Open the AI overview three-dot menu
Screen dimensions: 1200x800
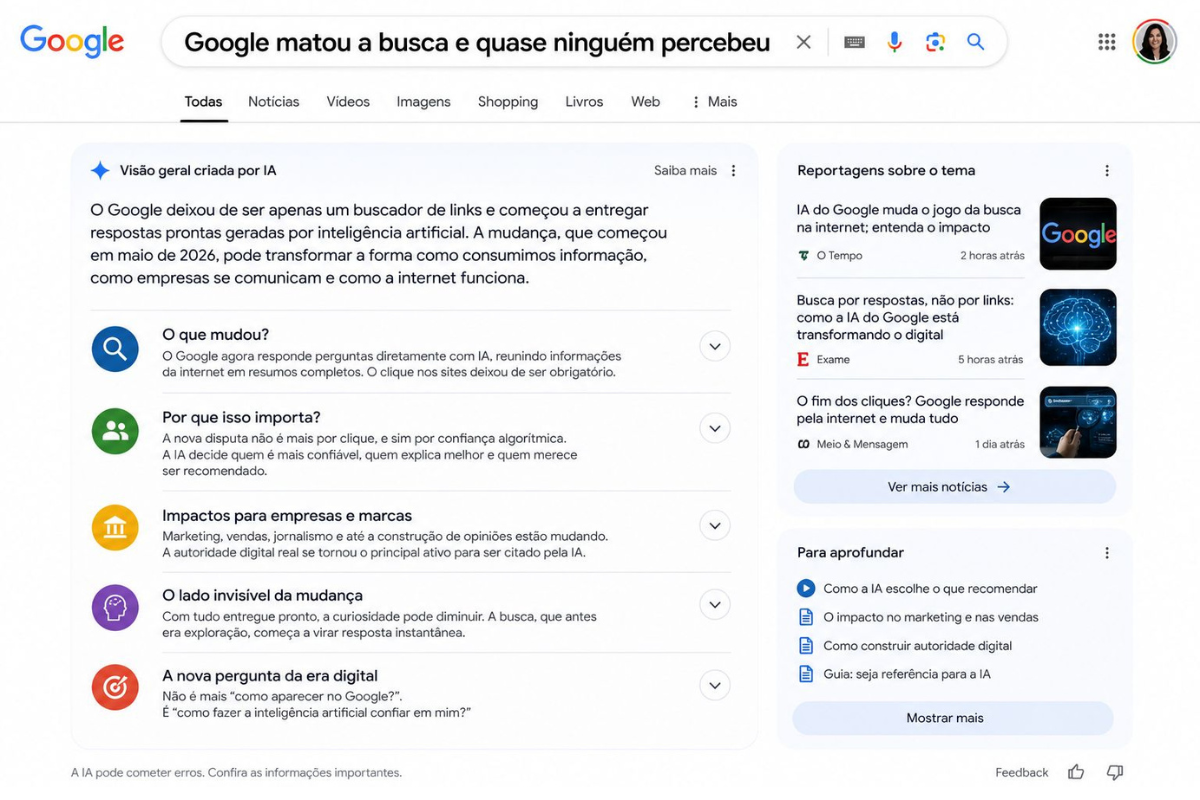pos(733,171)
